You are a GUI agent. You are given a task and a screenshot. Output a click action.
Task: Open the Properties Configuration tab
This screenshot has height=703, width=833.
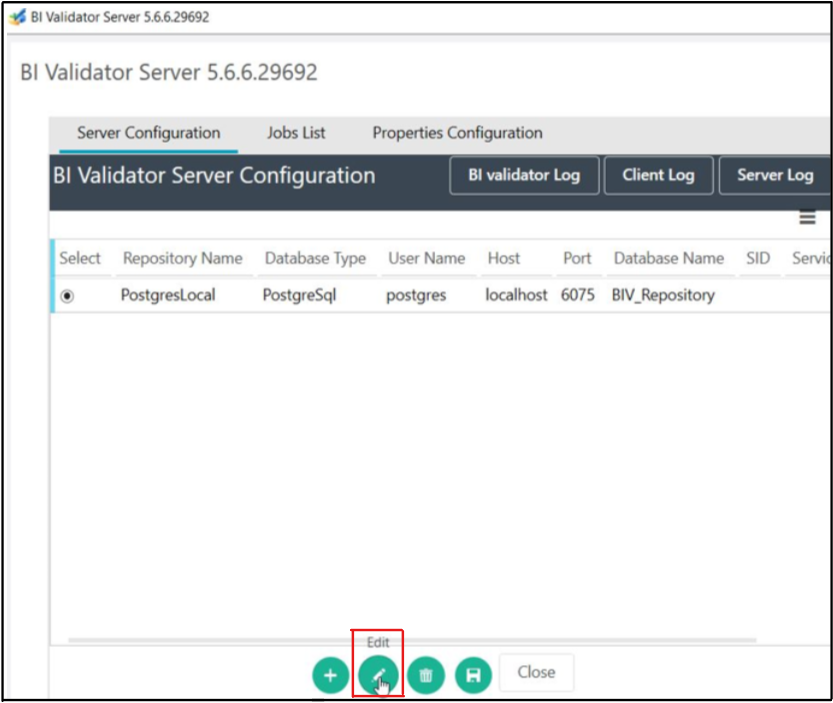pyautogui.click(x=457, y=133)
